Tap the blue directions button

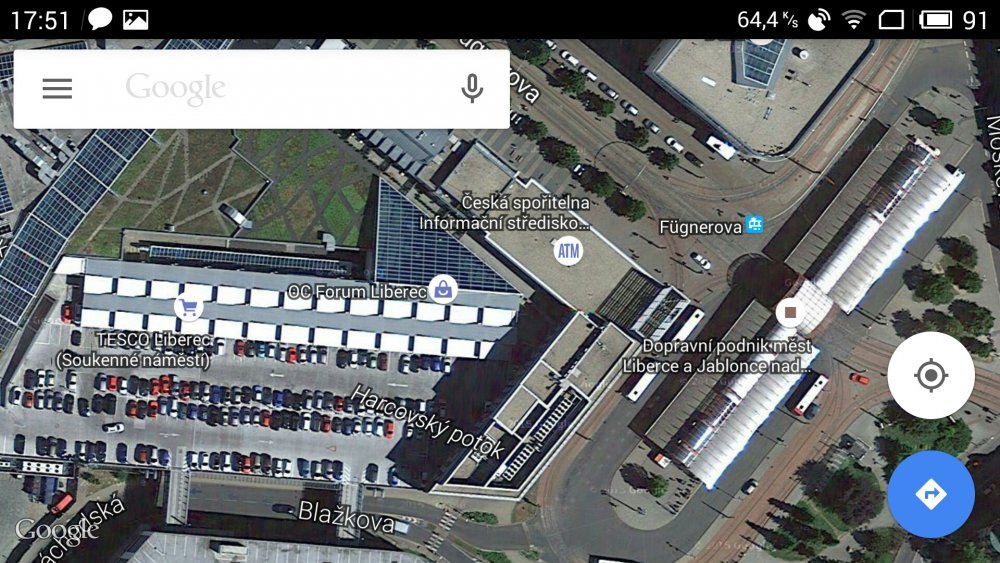[930, 494]
